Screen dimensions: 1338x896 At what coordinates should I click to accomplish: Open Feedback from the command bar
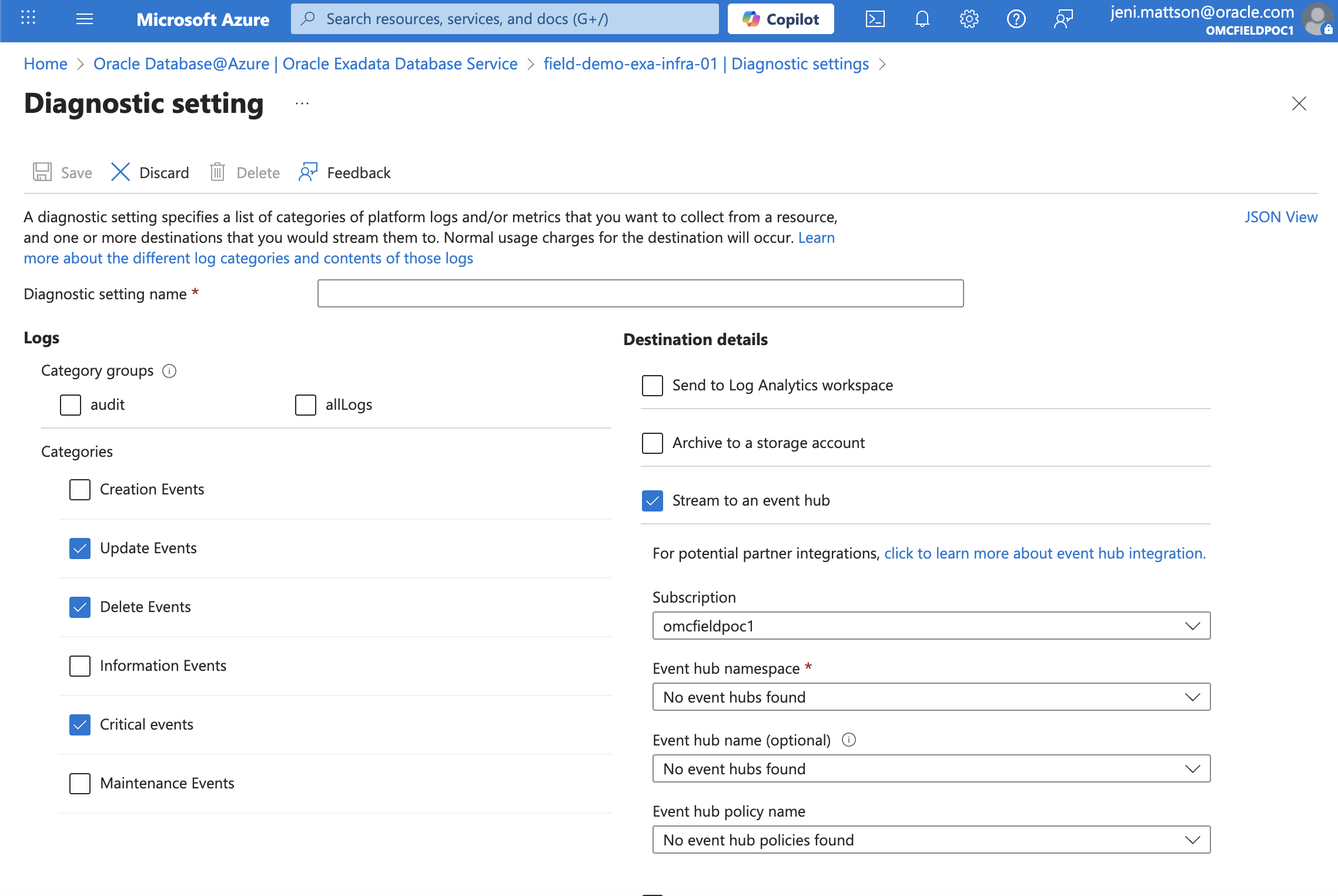(344, 172)
